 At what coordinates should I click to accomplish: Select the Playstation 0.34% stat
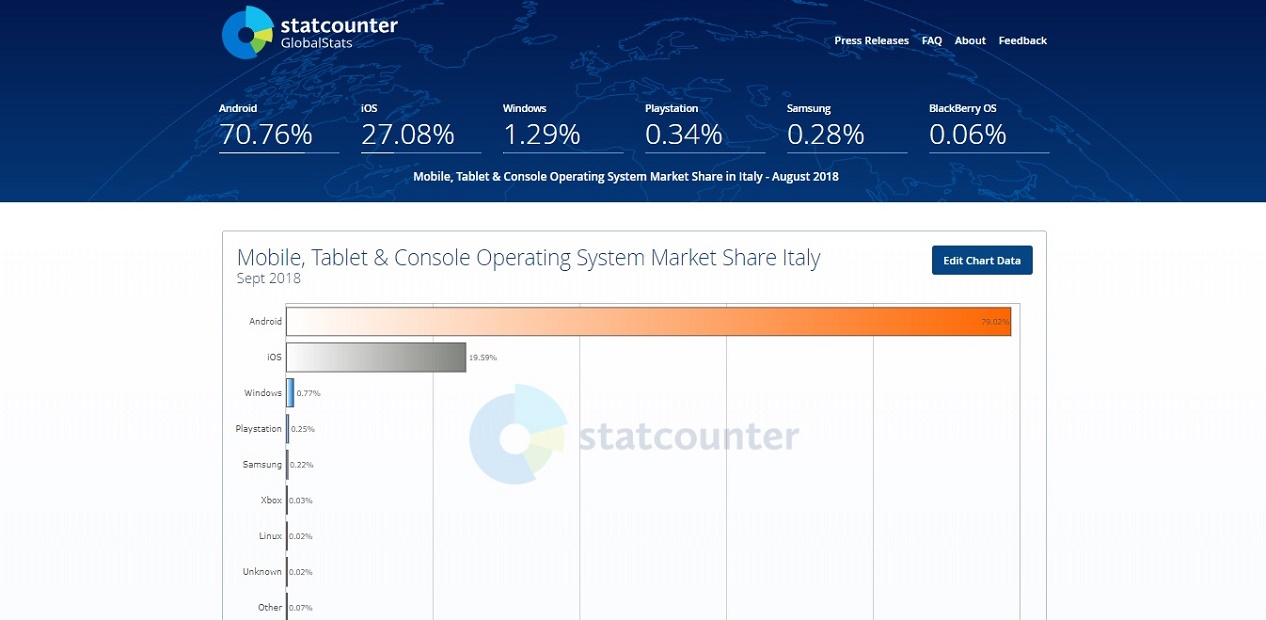click(705, 127)
